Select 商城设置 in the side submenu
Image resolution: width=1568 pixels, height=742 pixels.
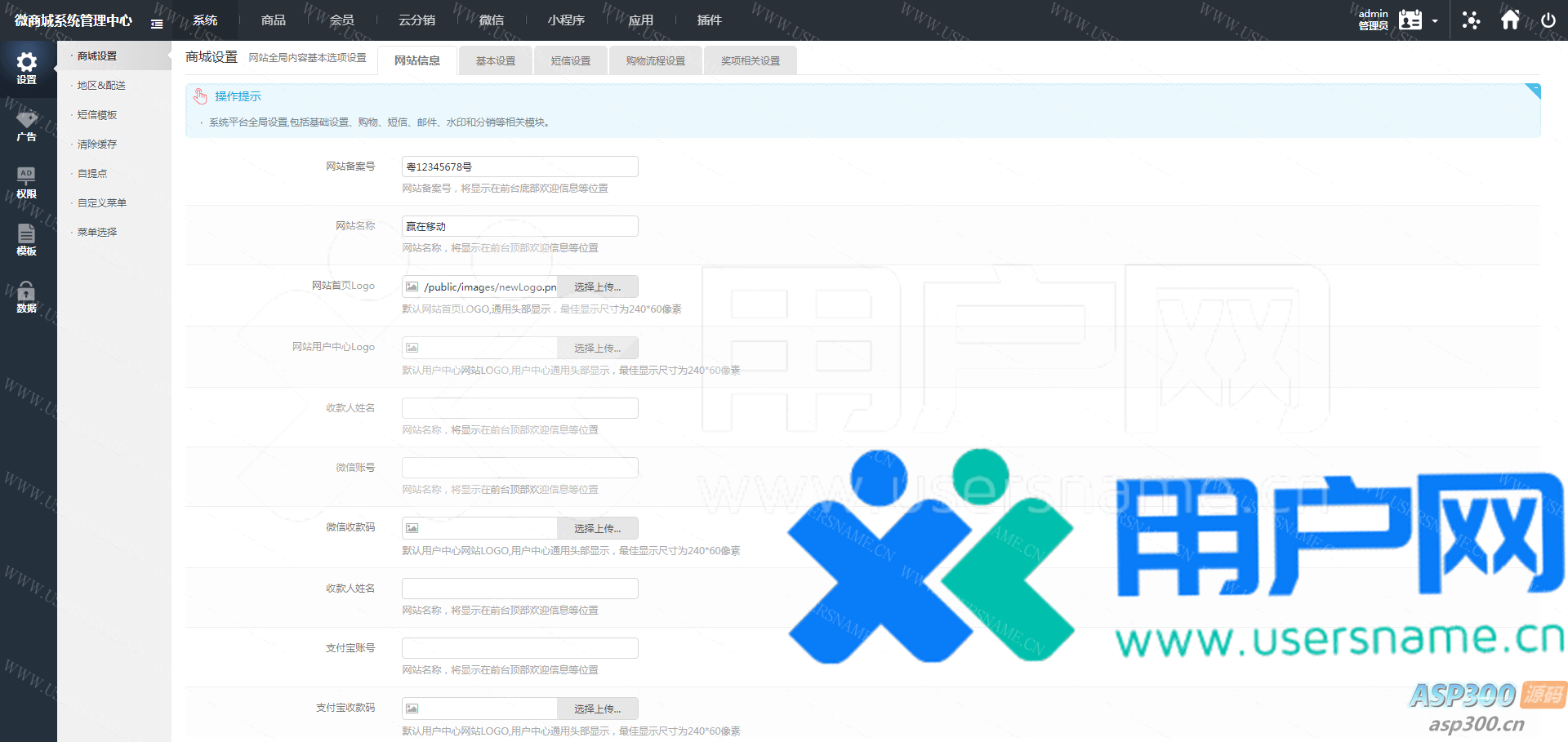pyautogui.click(x=97, y=56)
